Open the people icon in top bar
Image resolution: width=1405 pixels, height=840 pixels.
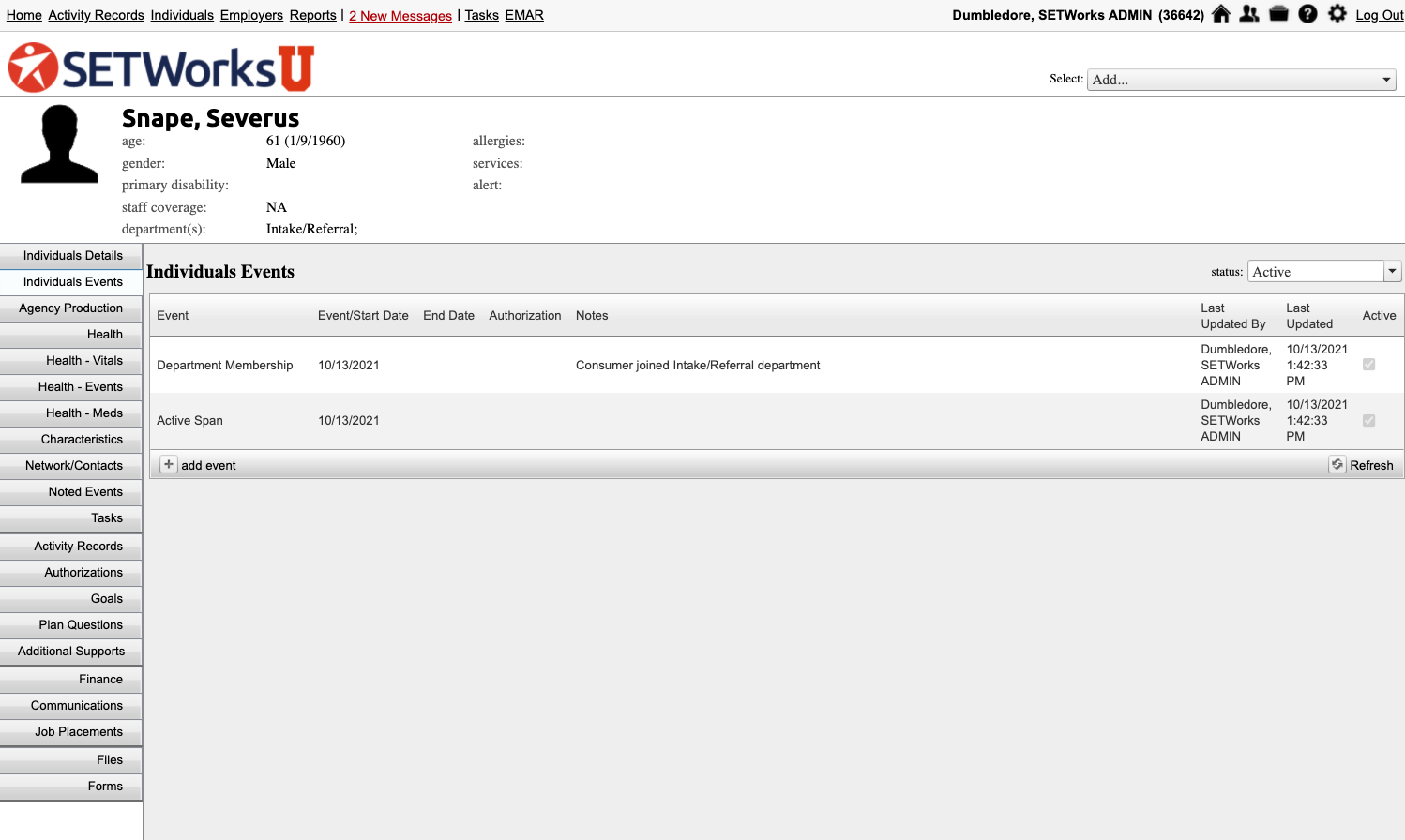point(1249,14)
